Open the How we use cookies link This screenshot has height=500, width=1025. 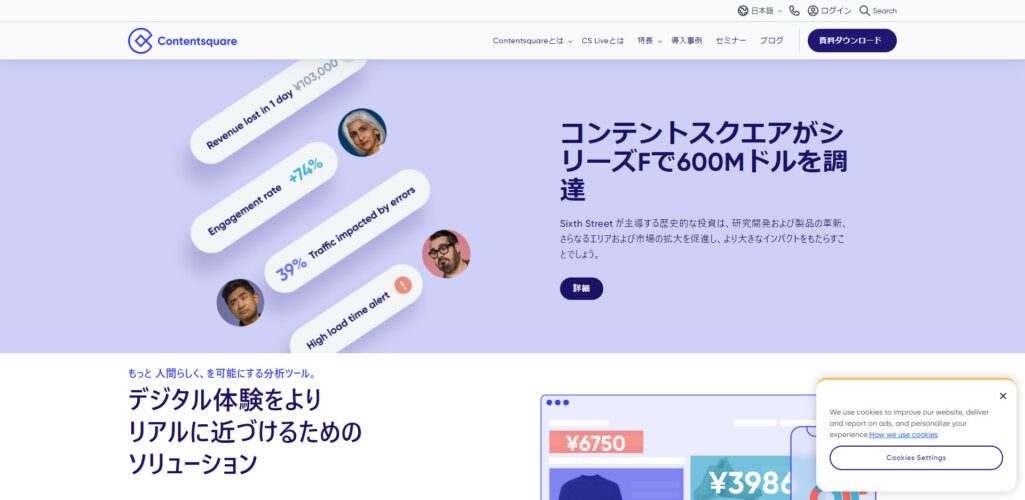903,435
